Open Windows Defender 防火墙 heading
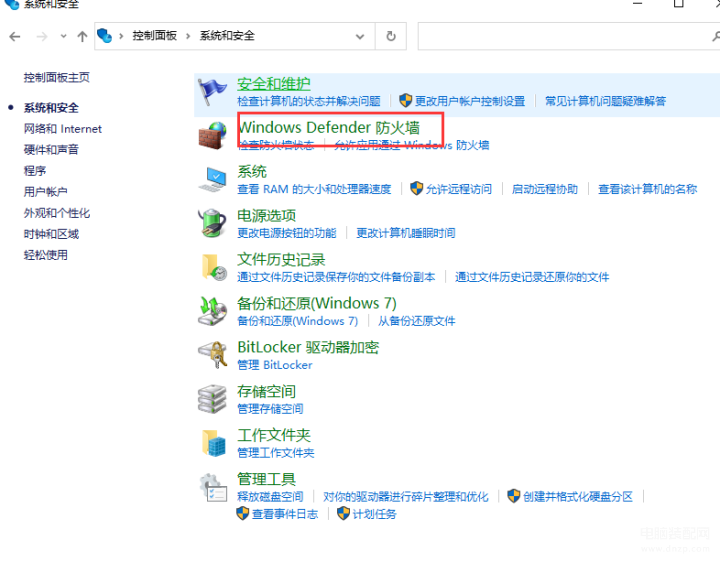Viewport: 720px width, 562px height. 329,127
